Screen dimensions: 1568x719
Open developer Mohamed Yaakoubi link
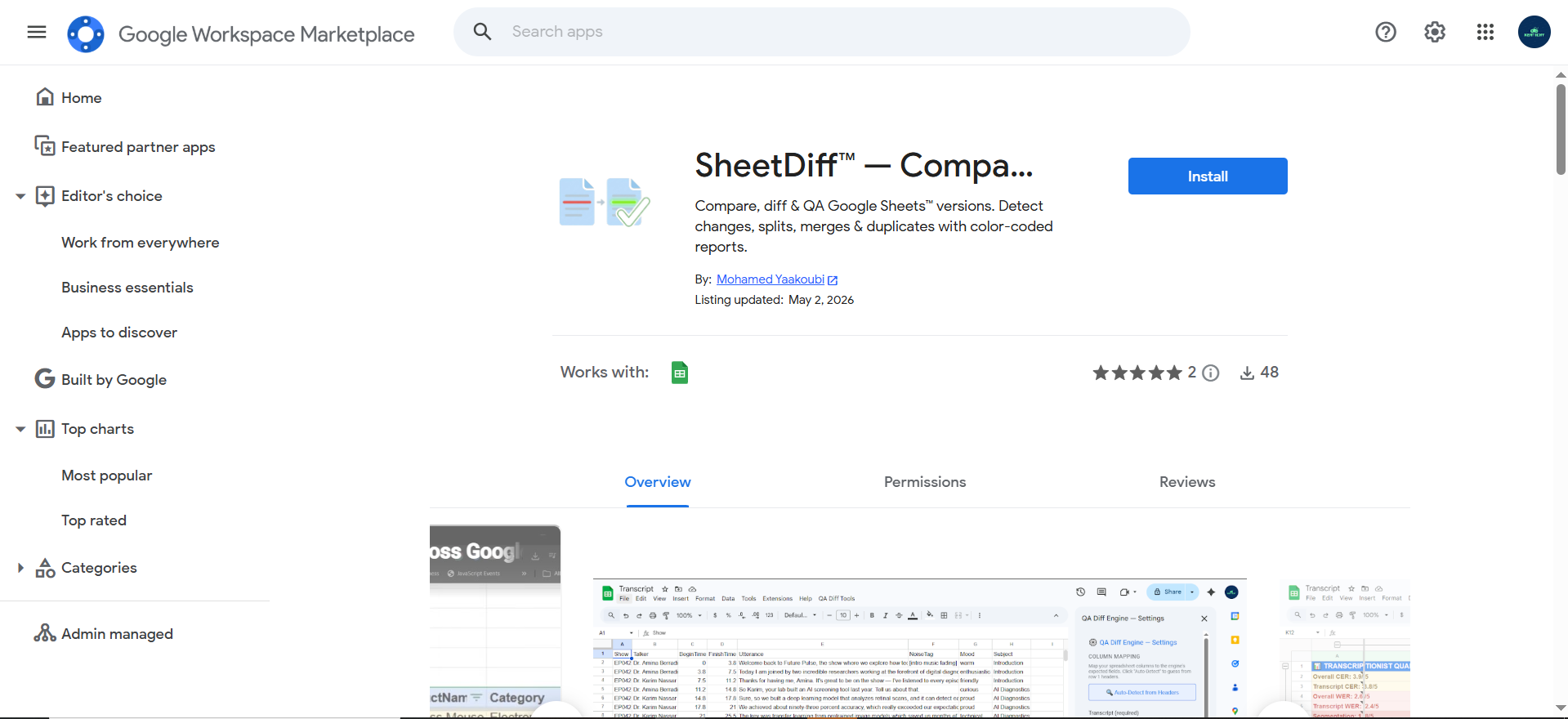tap(771, 279)
